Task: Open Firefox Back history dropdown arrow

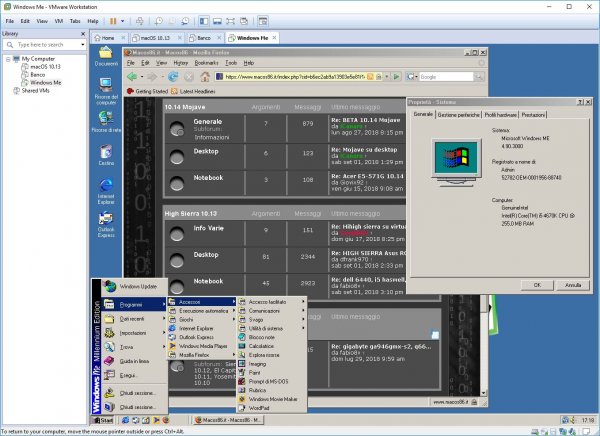Action: click(x=142, y=77)
